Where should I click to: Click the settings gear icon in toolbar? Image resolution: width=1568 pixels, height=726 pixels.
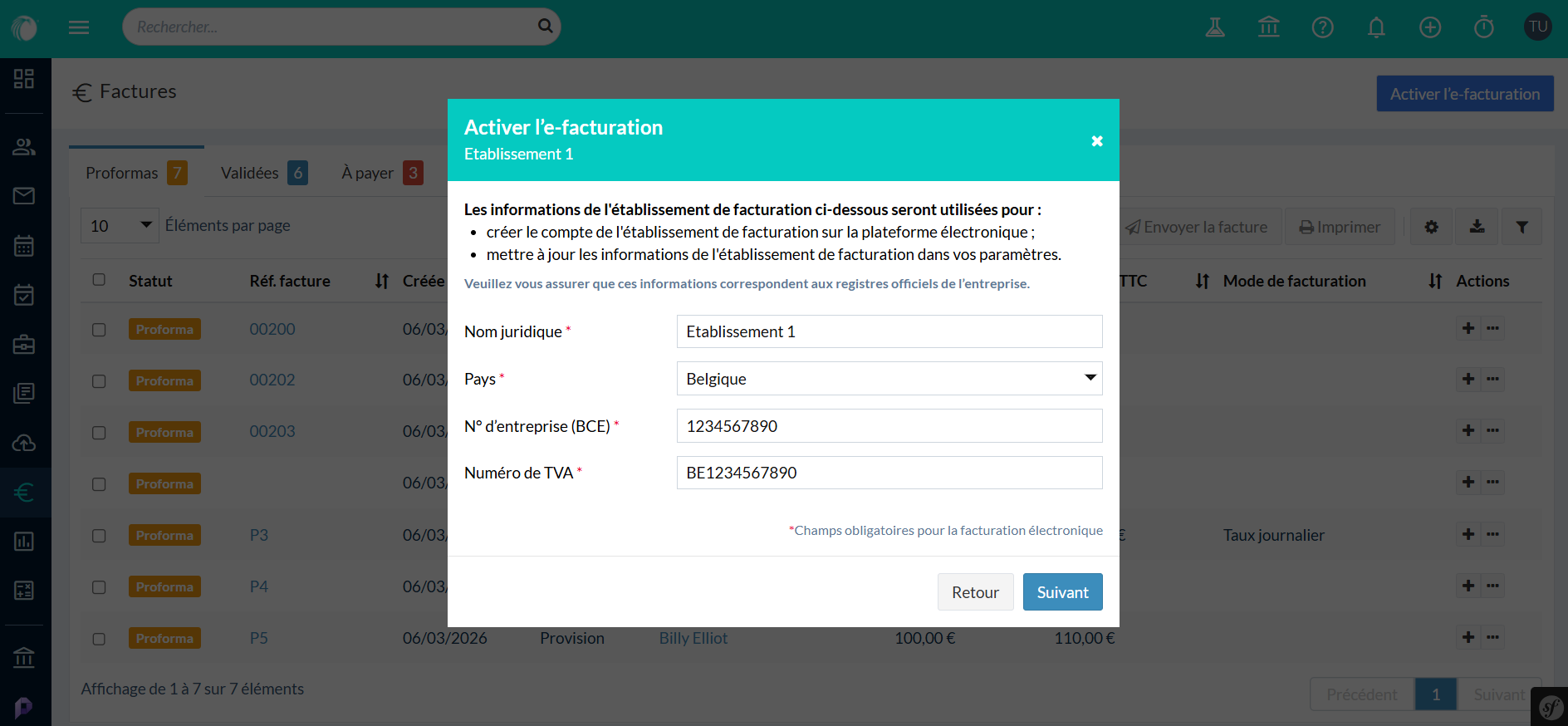tap(1431, 227)
